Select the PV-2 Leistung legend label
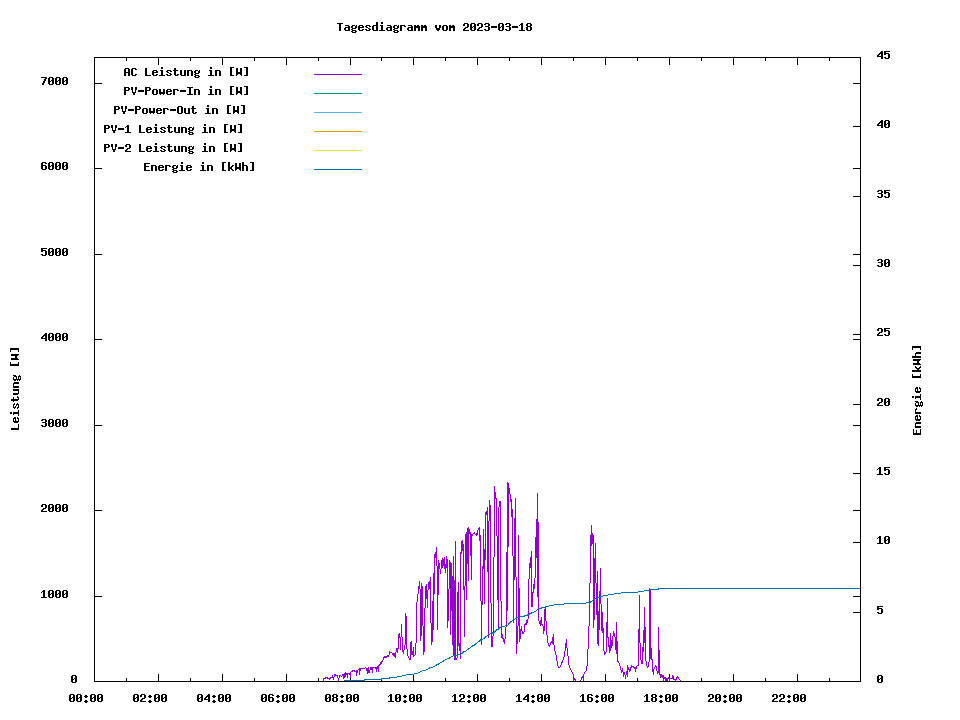 [173, 148]
